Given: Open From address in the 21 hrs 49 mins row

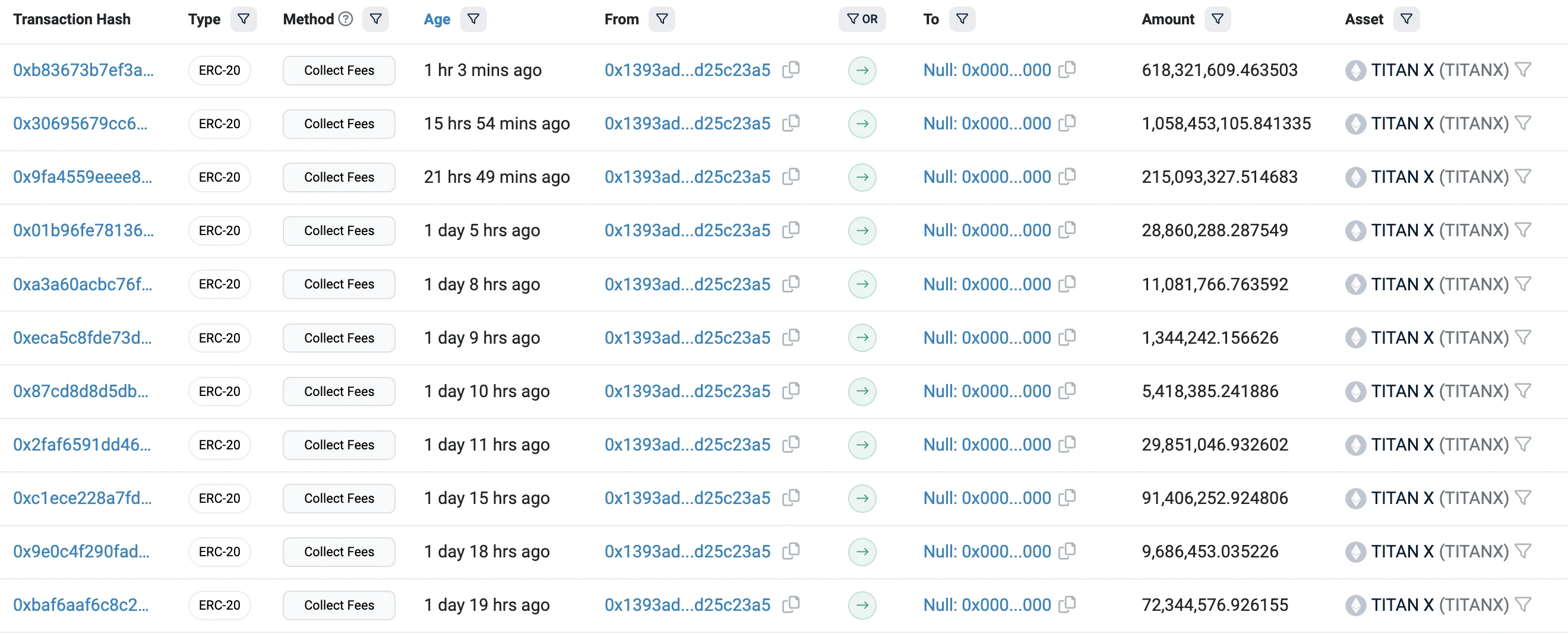Looking at the screenshot, I should click(x=687, y=177).
